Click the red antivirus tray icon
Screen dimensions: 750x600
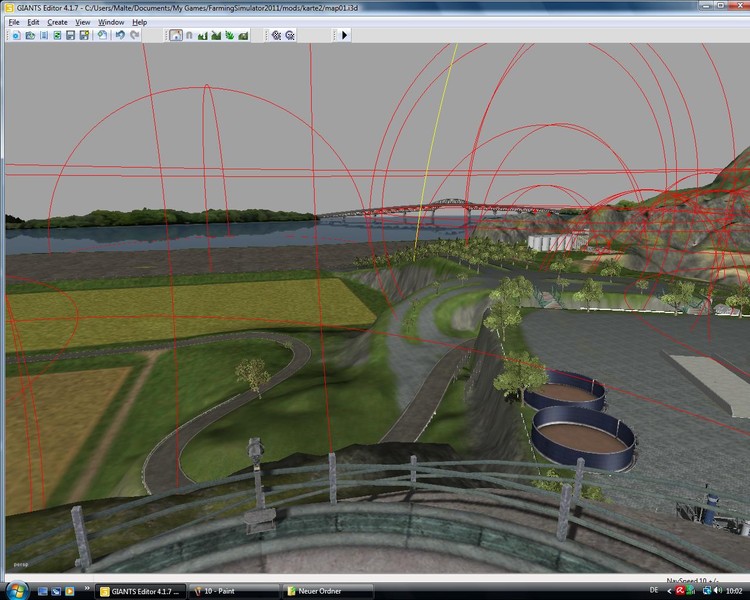point(680,591)
